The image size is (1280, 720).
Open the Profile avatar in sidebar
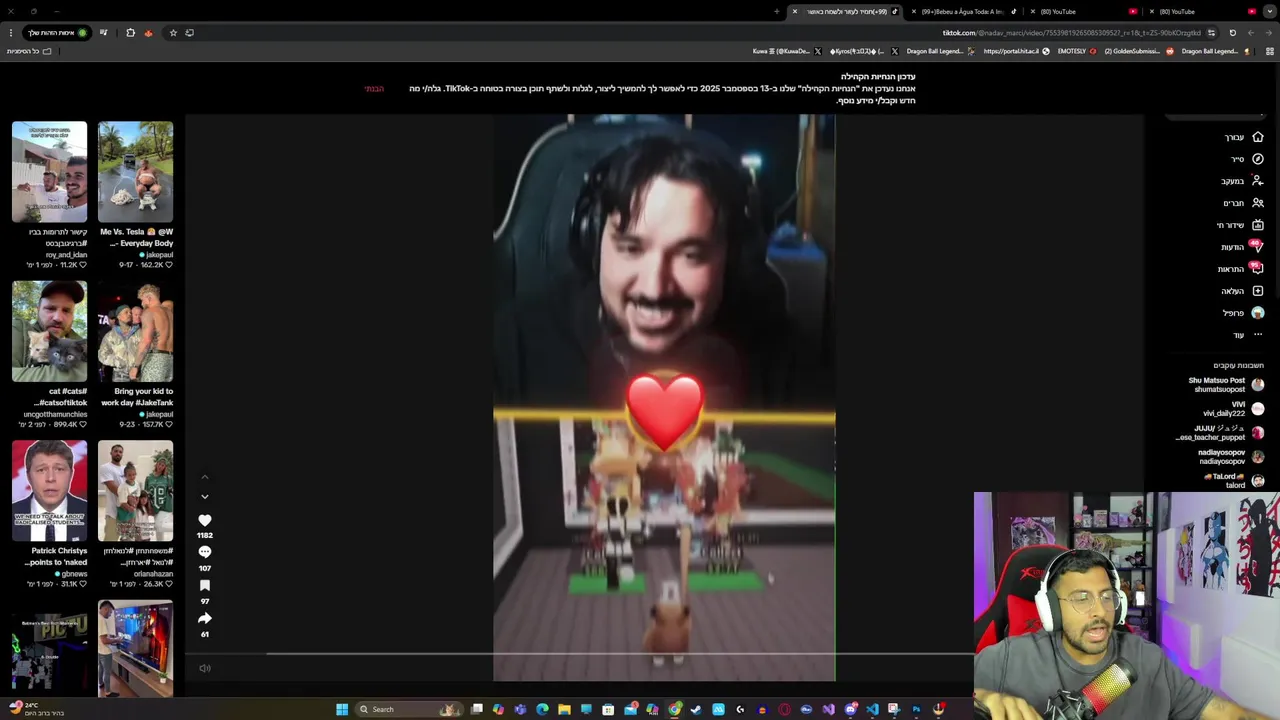1257,313
